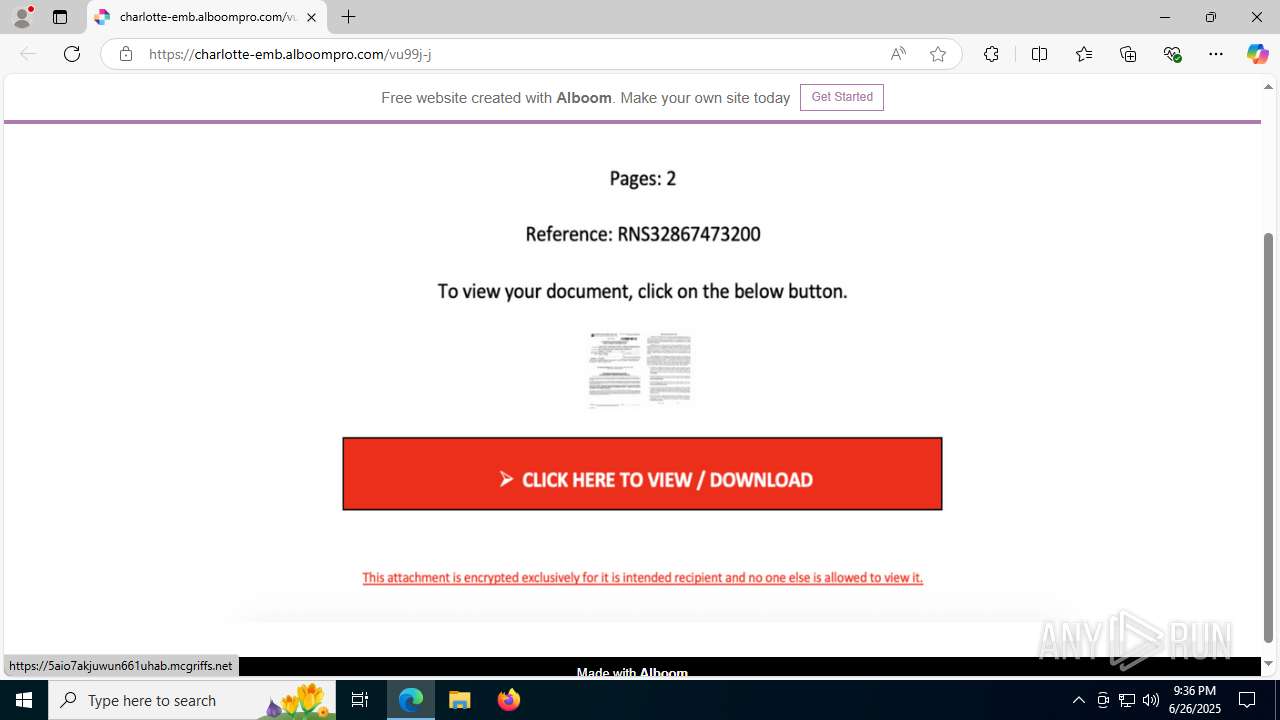The width and height of the screenshot is (1280, 720).
Task: Open network status tray icon
Action: coord(1127,700)
